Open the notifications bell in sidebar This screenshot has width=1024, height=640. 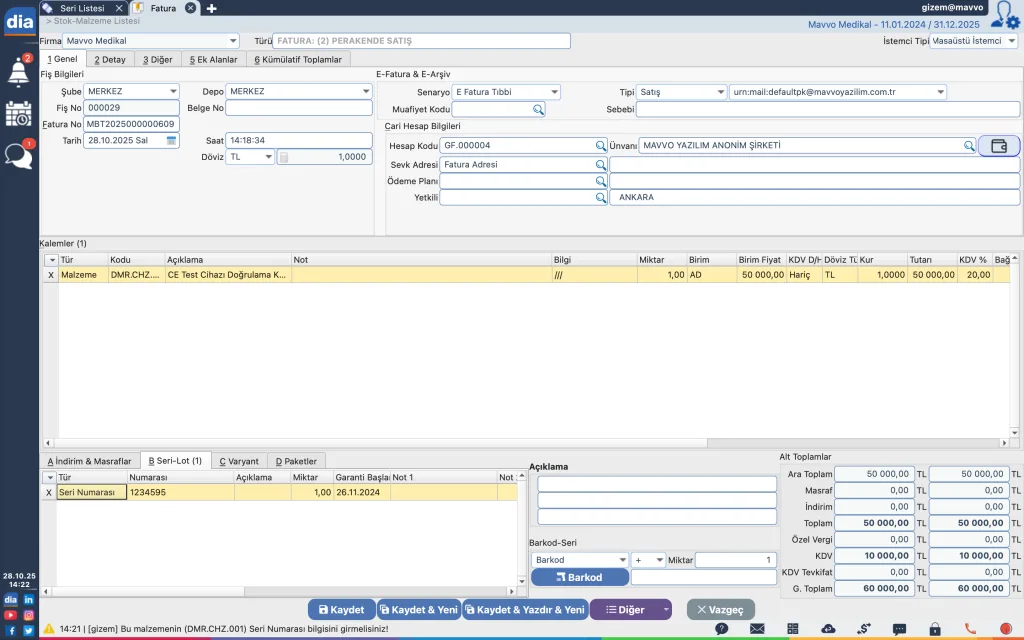18,72
